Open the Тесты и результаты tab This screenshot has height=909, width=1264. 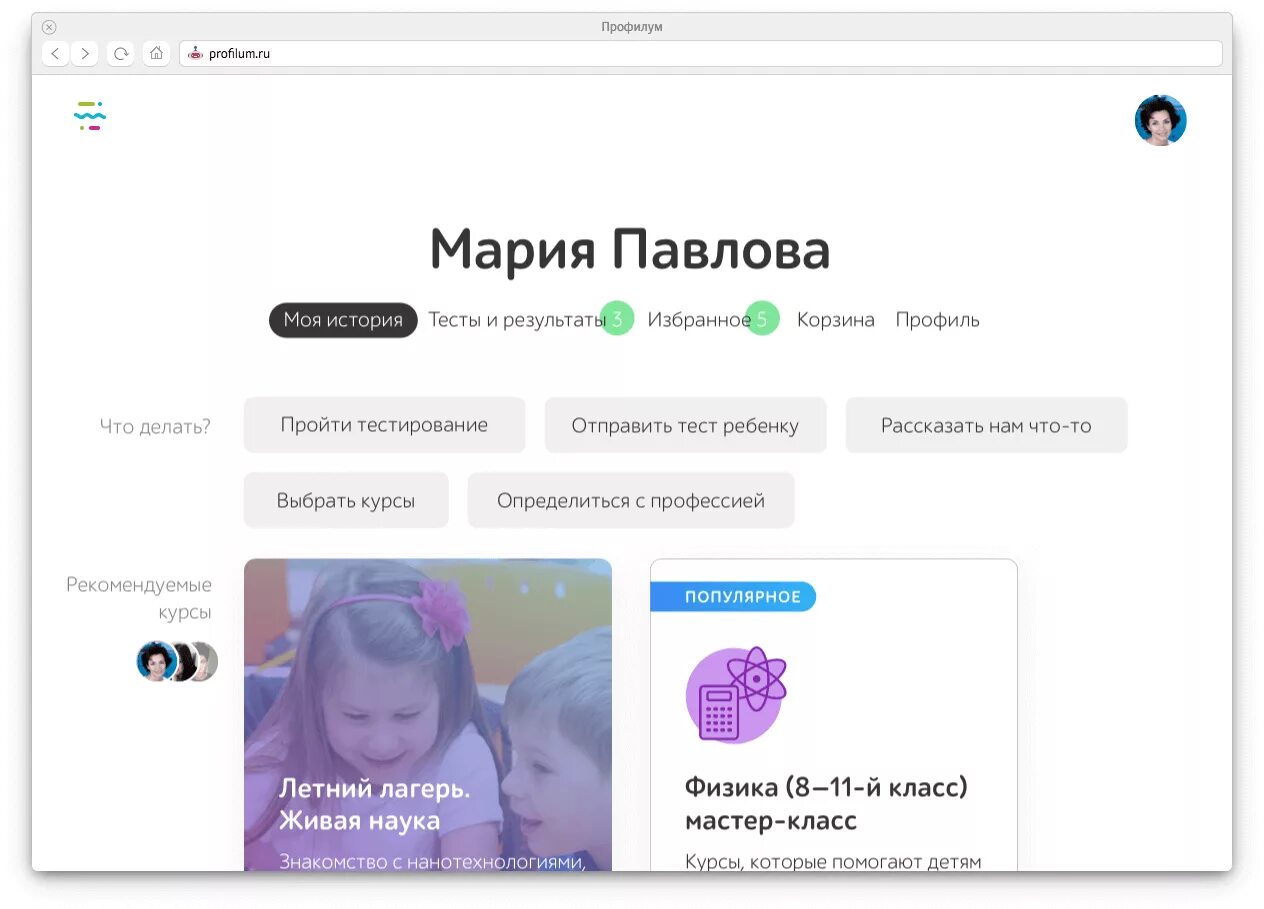pos(517,320)
